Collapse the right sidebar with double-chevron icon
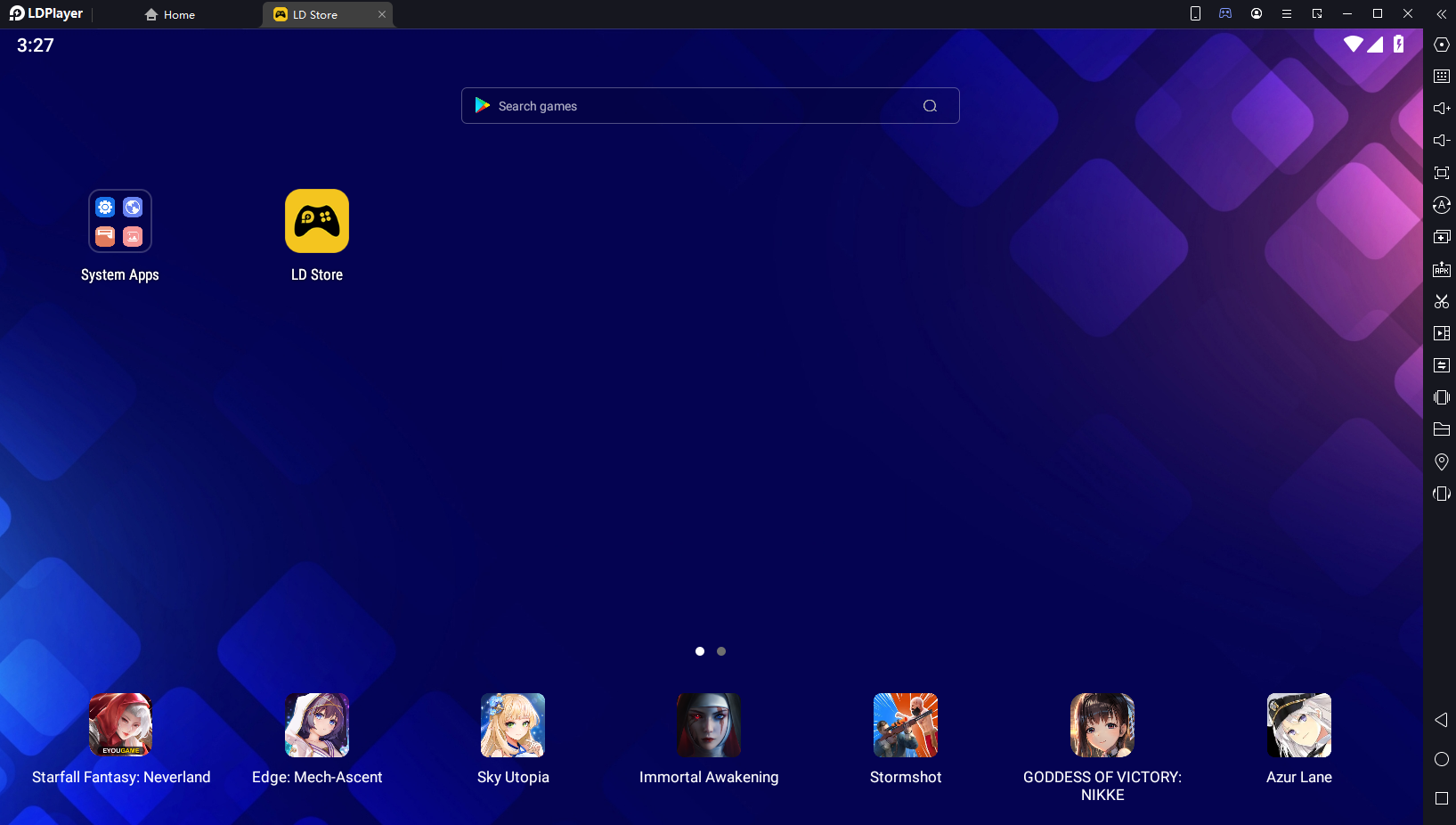Image resolution: width=1456 pixels, height=825 pixels. (1442, 14)
